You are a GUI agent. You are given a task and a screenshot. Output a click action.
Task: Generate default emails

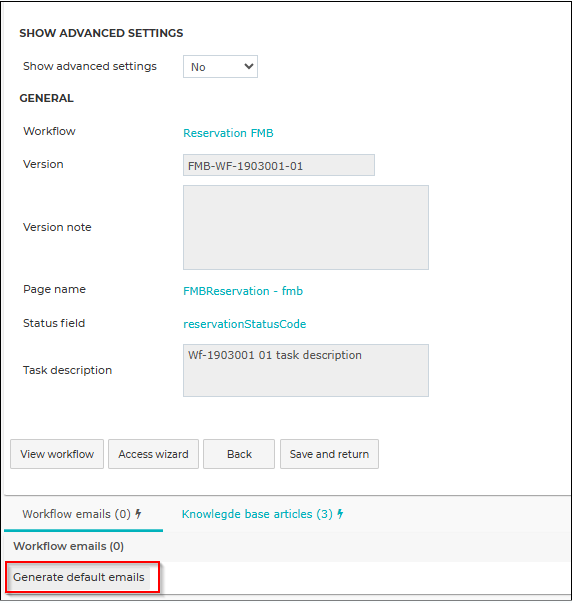tap(79, 577)
